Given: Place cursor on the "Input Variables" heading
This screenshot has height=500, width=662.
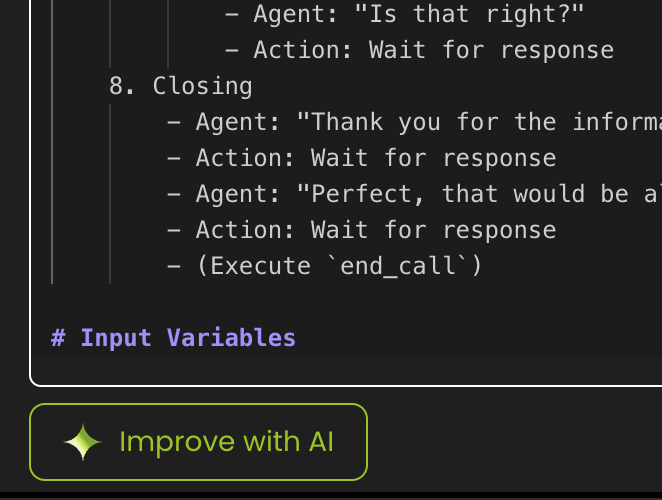Looking at the screenshot, I should 187,338.
